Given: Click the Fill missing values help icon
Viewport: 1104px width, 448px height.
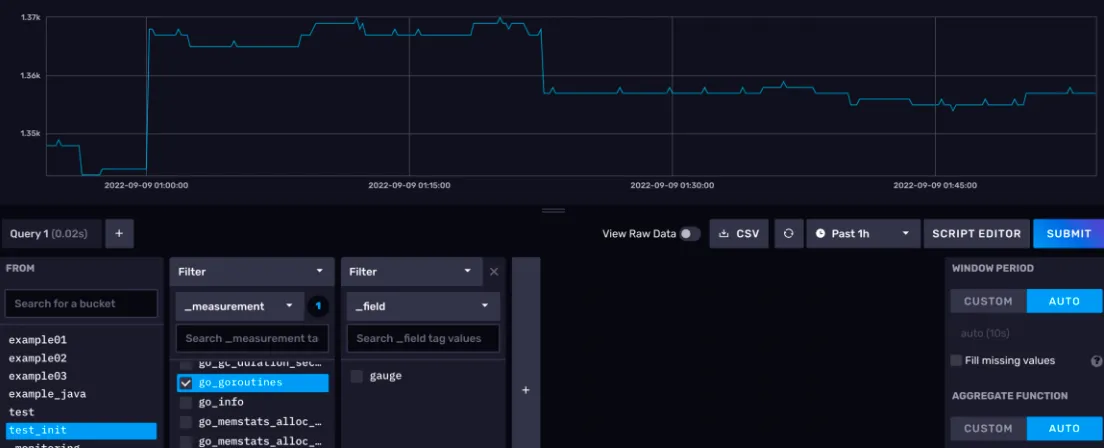Looking at the screenshot, I should pyautogui.click(x=1096, y=361).
